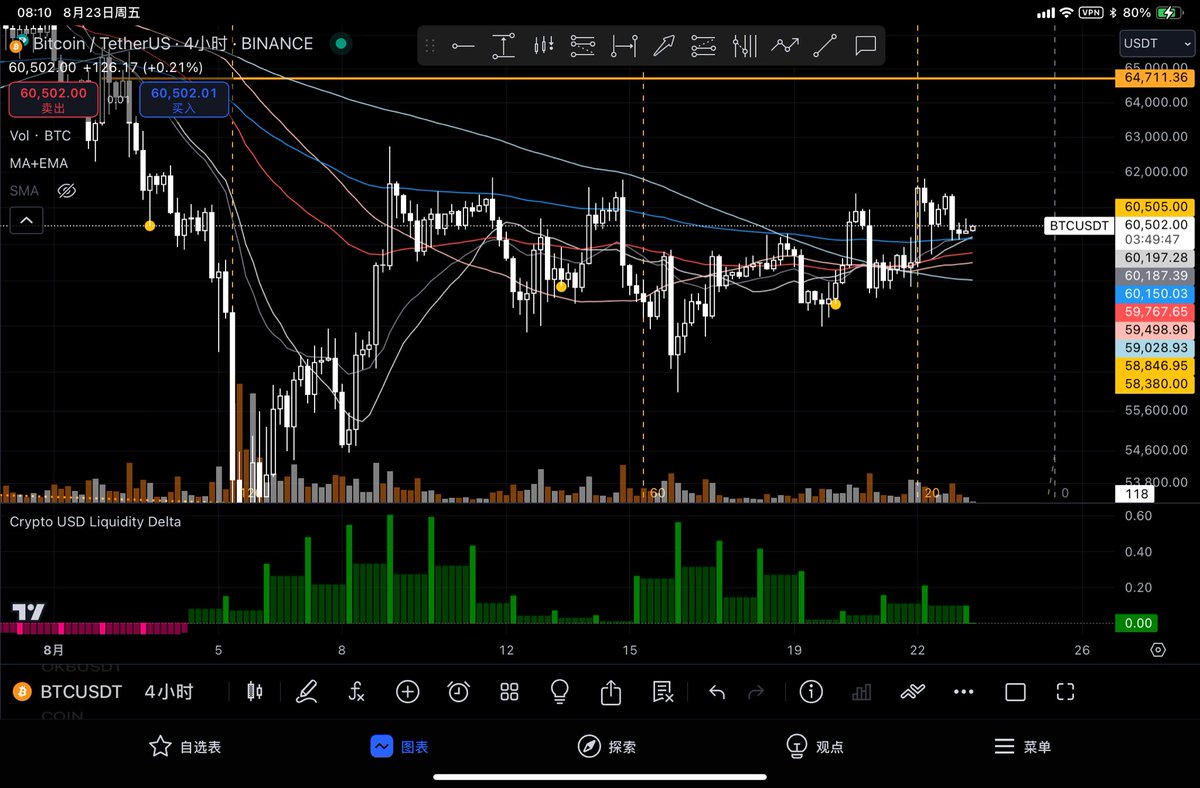Redo the last chart action

pyautogui.click(x=756, y=692)
